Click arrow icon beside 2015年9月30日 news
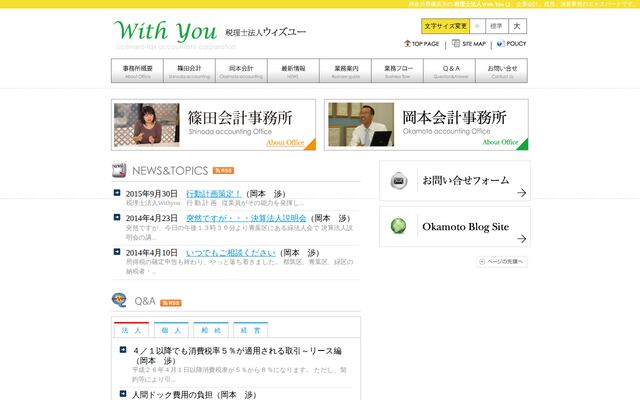This screenshot has height=400, width=640. [x=117, y=193]
